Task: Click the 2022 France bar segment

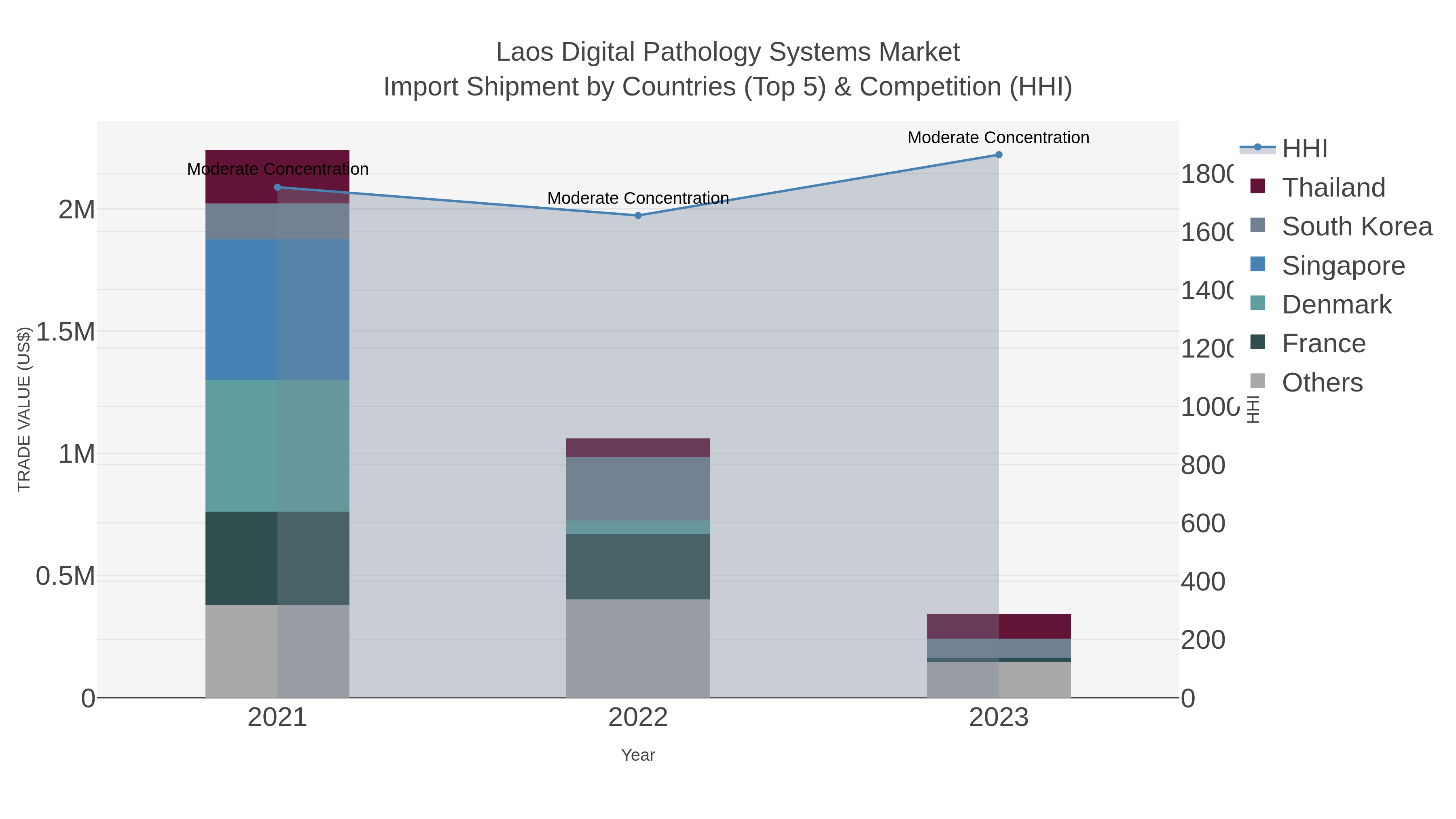Action: pyautogui.click(x=638, y=567)
